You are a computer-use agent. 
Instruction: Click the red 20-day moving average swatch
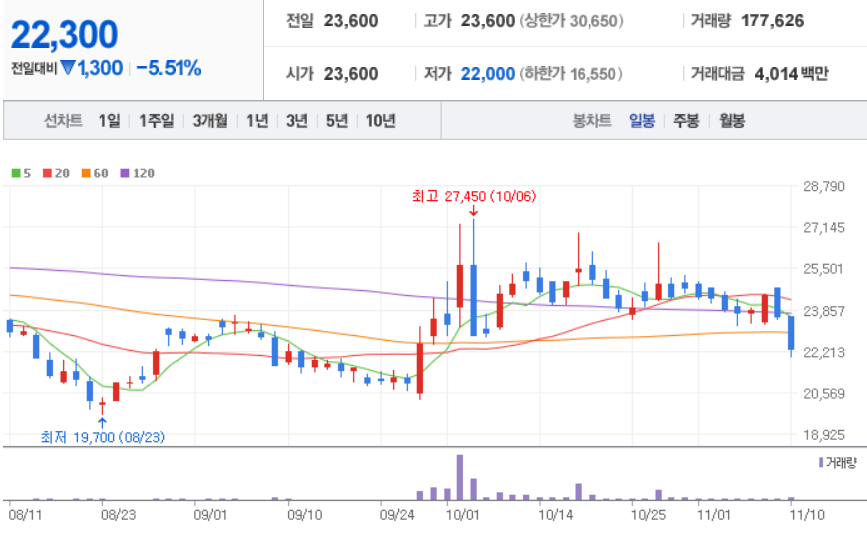(x=47, y=173)
